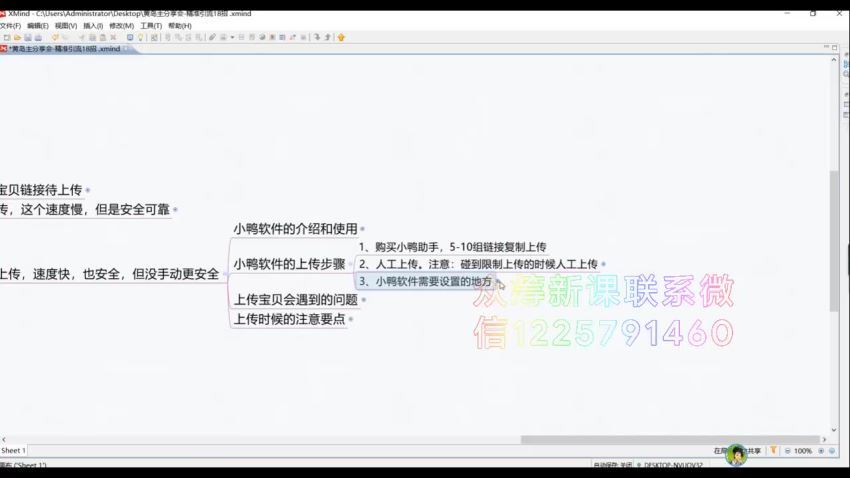
Task: Click the vertical scrollbar down arrow
Action: click(834, 430)
